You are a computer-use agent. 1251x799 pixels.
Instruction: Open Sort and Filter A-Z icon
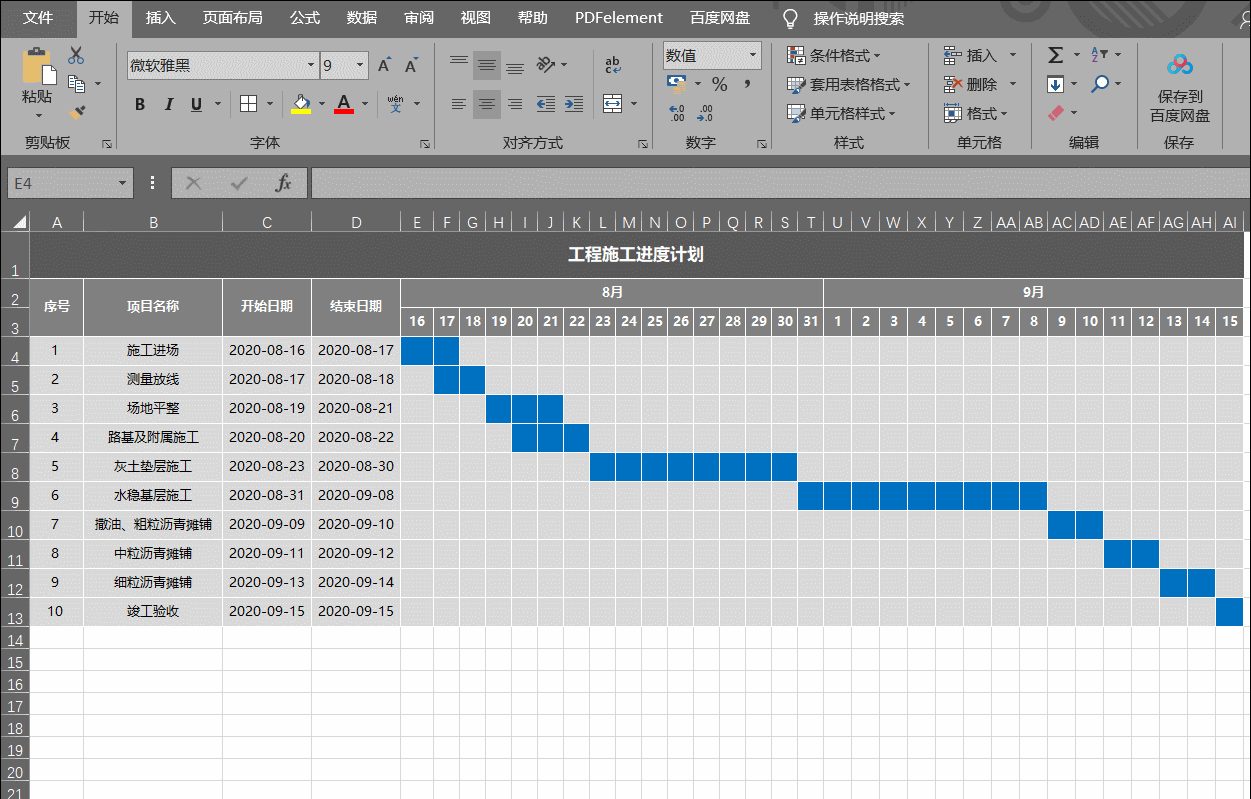[x=1099, y=55]
